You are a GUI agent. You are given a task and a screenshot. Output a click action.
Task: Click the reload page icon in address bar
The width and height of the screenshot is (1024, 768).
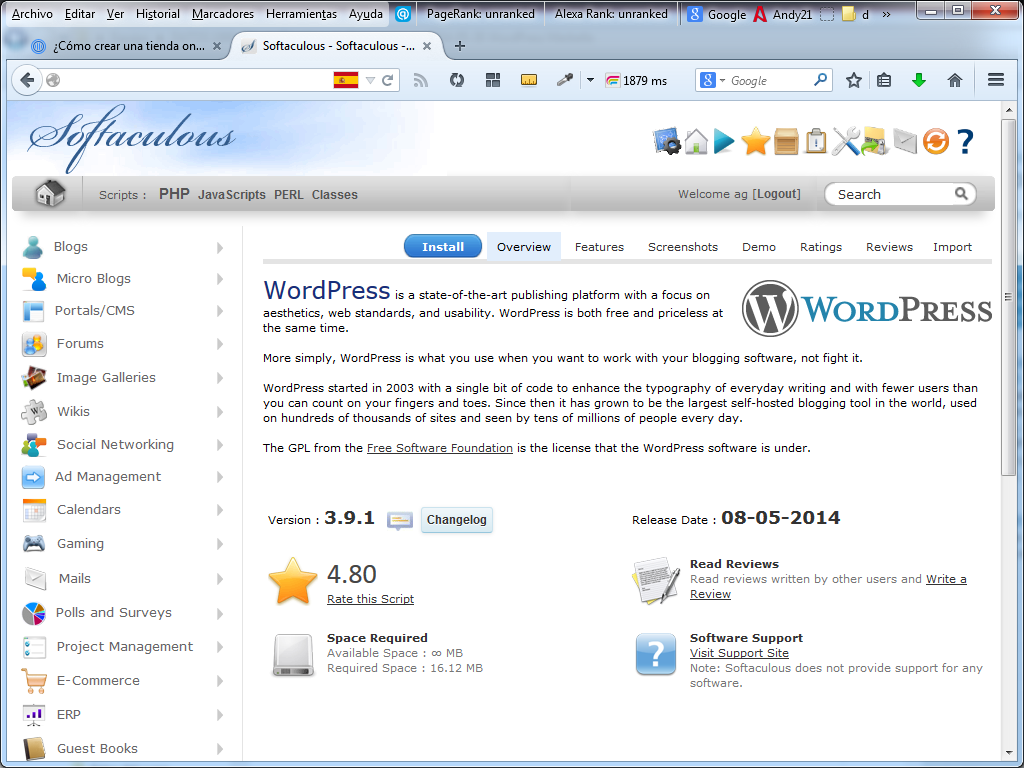coord(387,80)
